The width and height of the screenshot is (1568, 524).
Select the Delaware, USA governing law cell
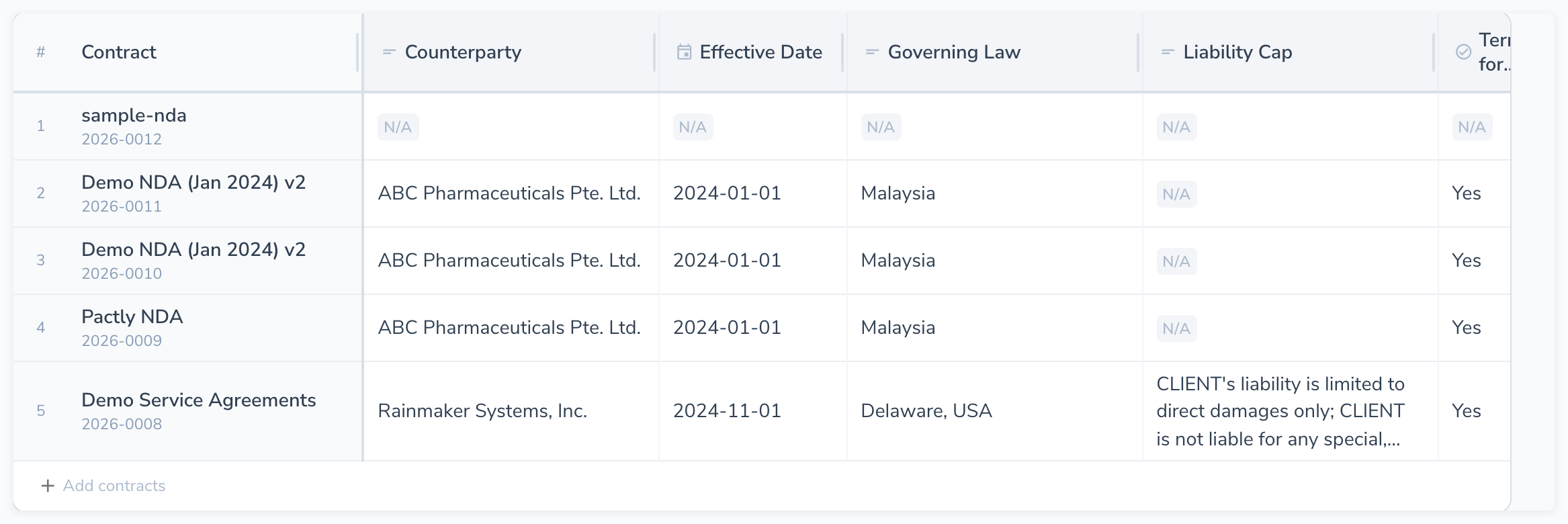click(926, 411)
